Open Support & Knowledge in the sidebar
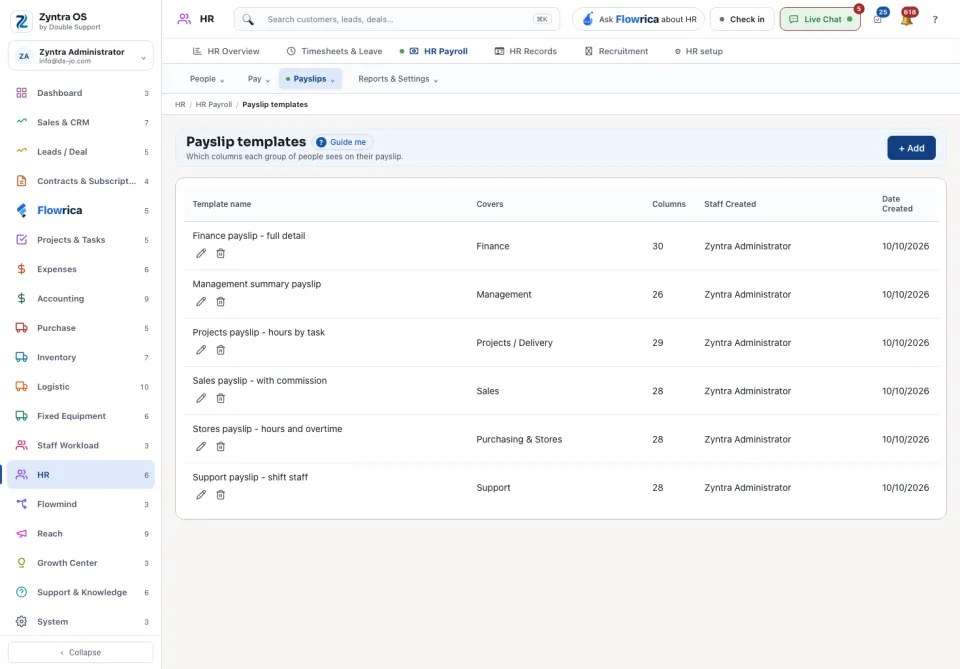The width and height of the screenshot is (960, 669). [x=81, y=592]
